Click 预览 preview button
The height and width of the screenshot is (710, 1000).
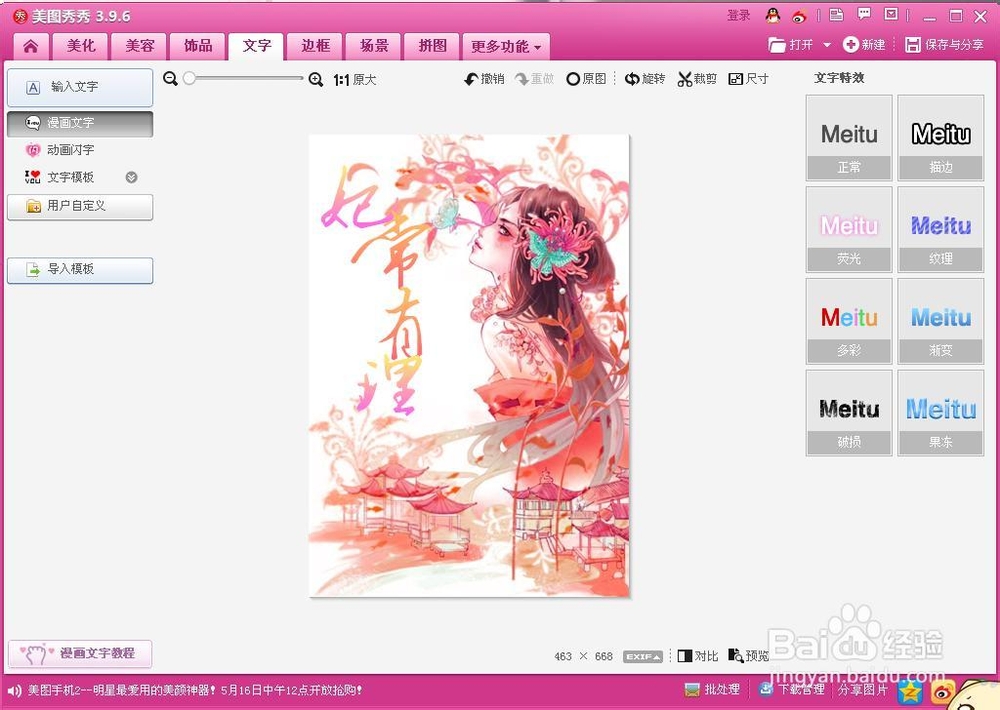tap(749, 656)
